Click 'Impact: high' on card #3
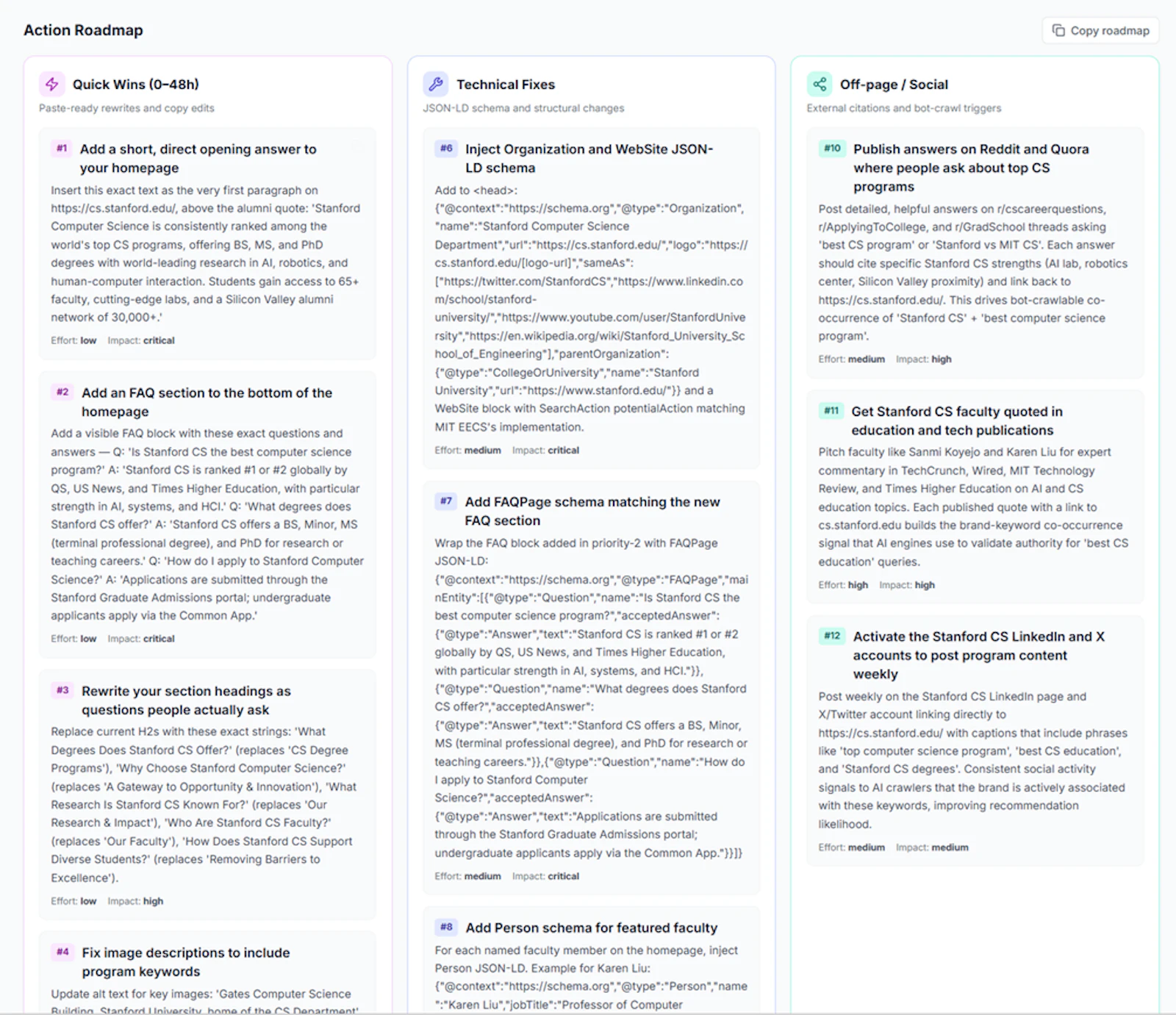The image size is (1176, 1015). pos(135,901)
